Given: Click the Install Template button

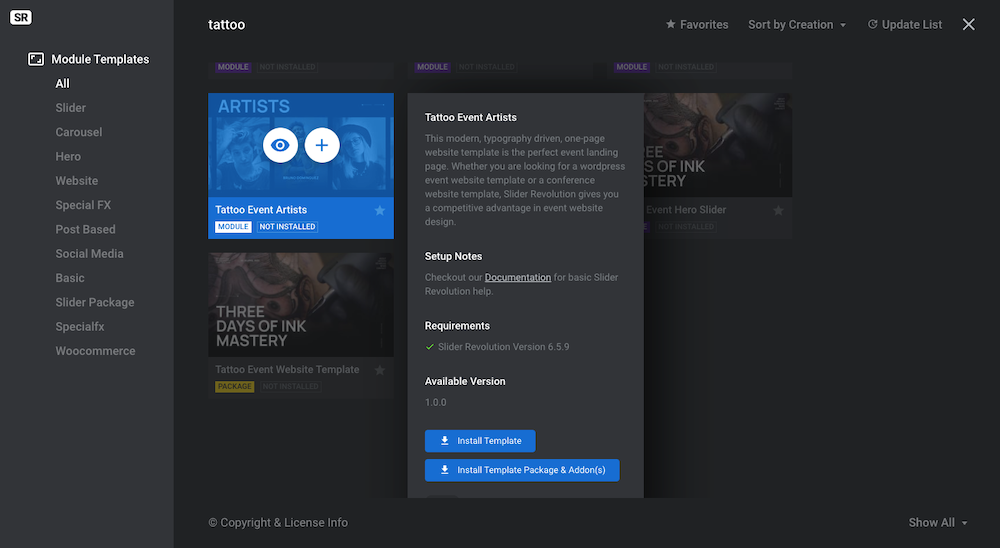Looking at the screenshot, I should [480, 441].
